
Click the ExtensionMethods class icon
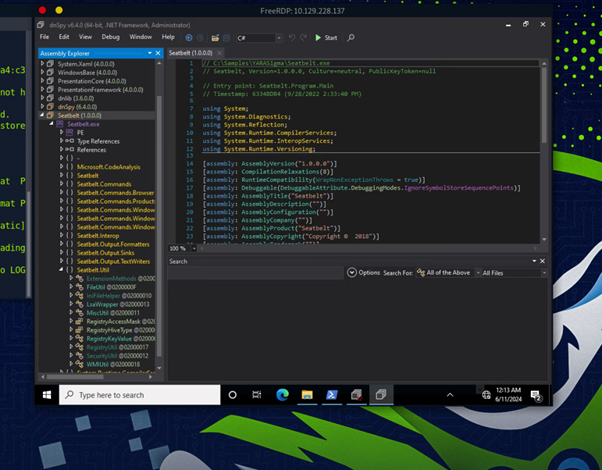(x=79, y=278)
